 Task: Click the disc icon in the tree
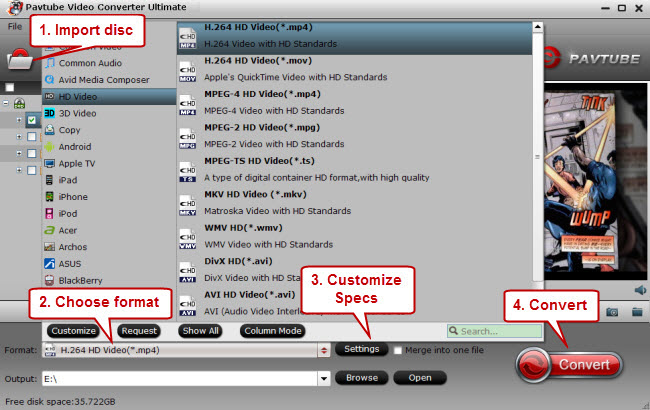(x=19, y=103)
